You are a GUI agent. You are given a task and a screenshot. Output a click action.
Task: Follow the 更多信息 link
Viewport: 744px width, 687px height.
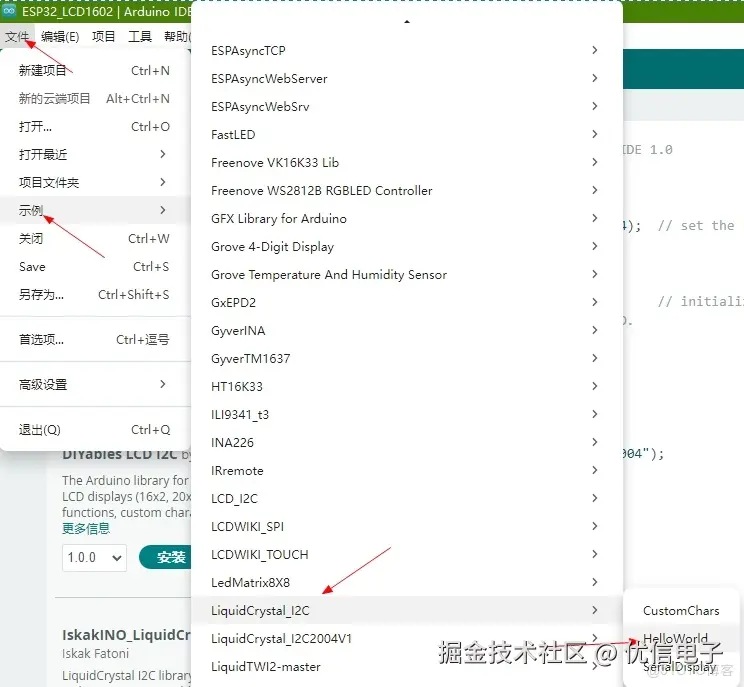click(86, 529)
